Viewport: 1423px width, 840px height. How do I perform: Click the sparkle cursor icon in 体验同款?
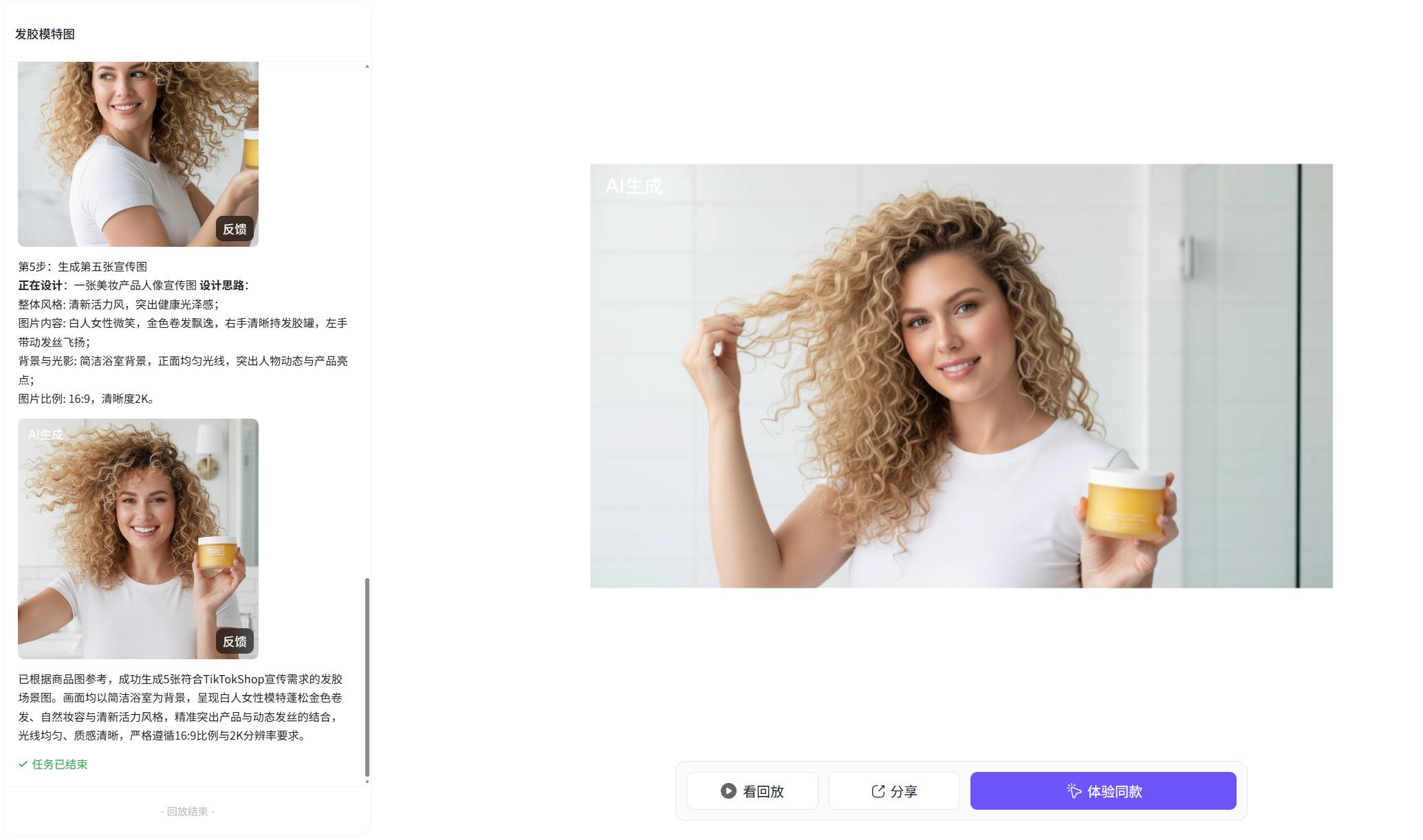pyautogui.click(x=1074, y=791)
